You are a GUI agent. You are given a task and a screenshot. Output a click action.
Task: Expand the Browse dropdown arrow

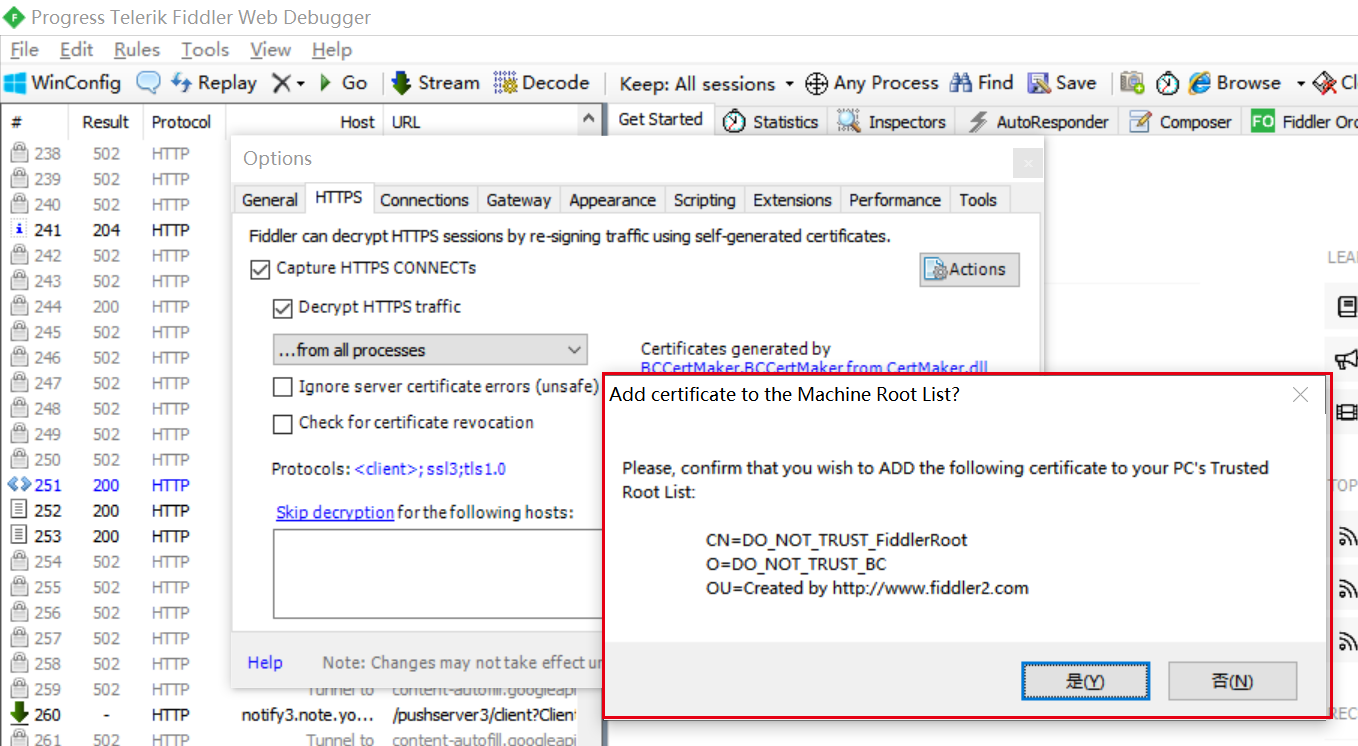pos(1300,84)
